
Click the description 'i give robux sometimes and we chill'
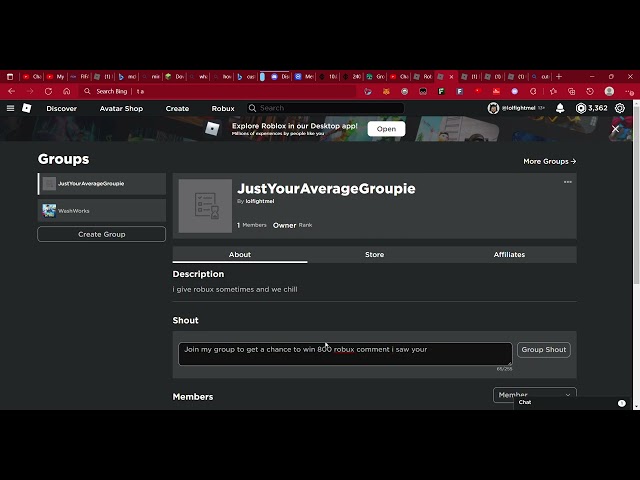click(x=235, y=289)
